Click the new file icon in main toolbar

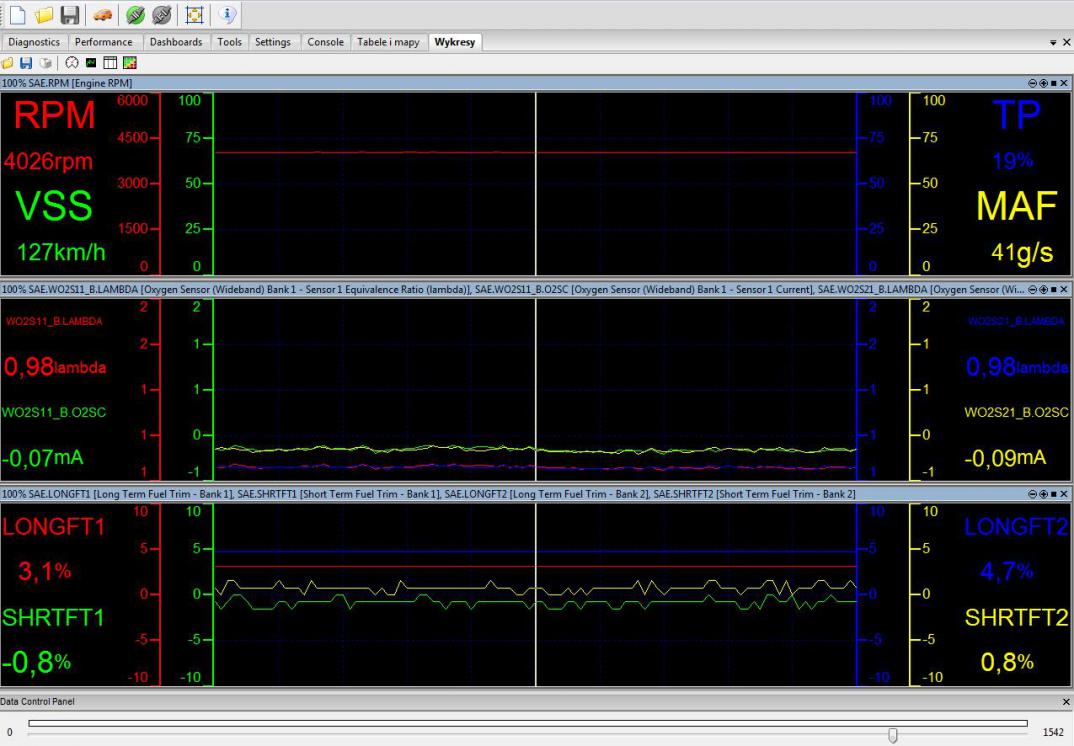17,14
